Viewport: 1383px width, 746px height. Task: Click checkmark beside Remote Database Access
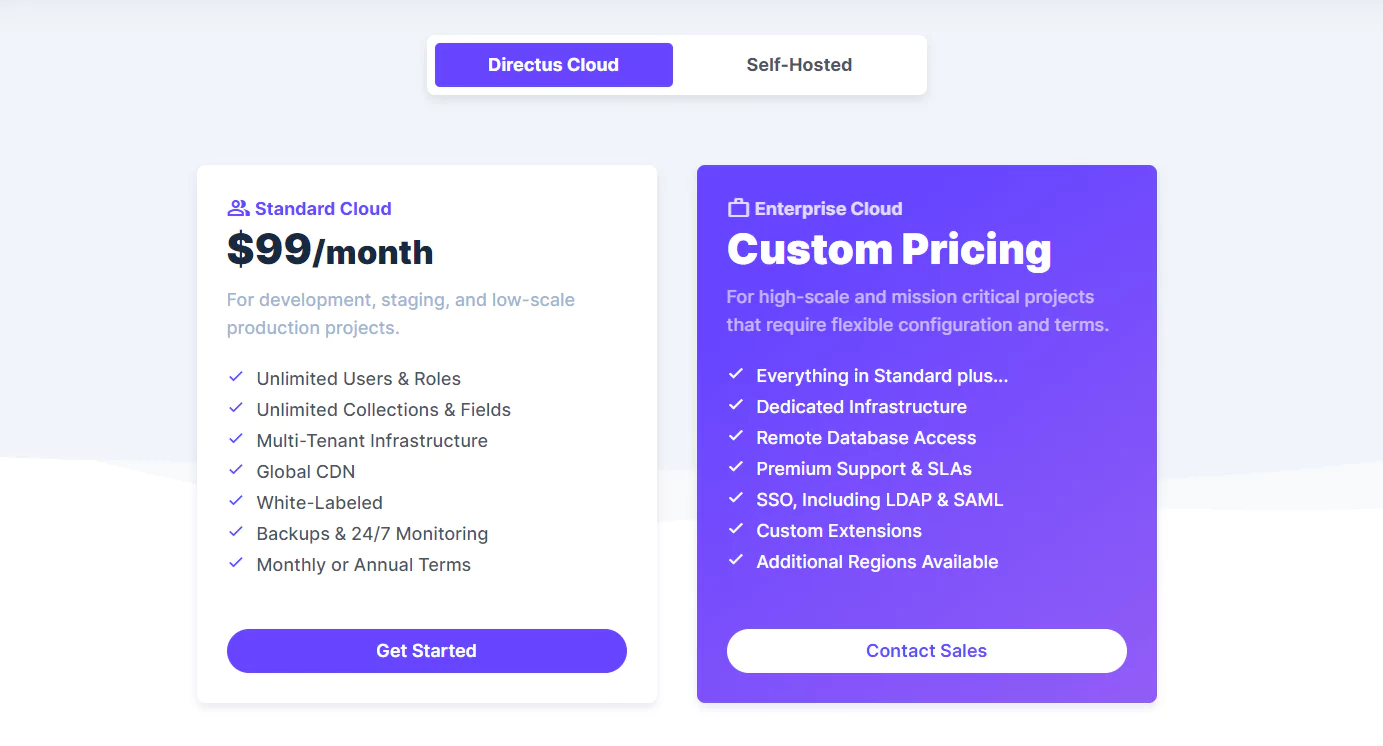click(736, 436)
